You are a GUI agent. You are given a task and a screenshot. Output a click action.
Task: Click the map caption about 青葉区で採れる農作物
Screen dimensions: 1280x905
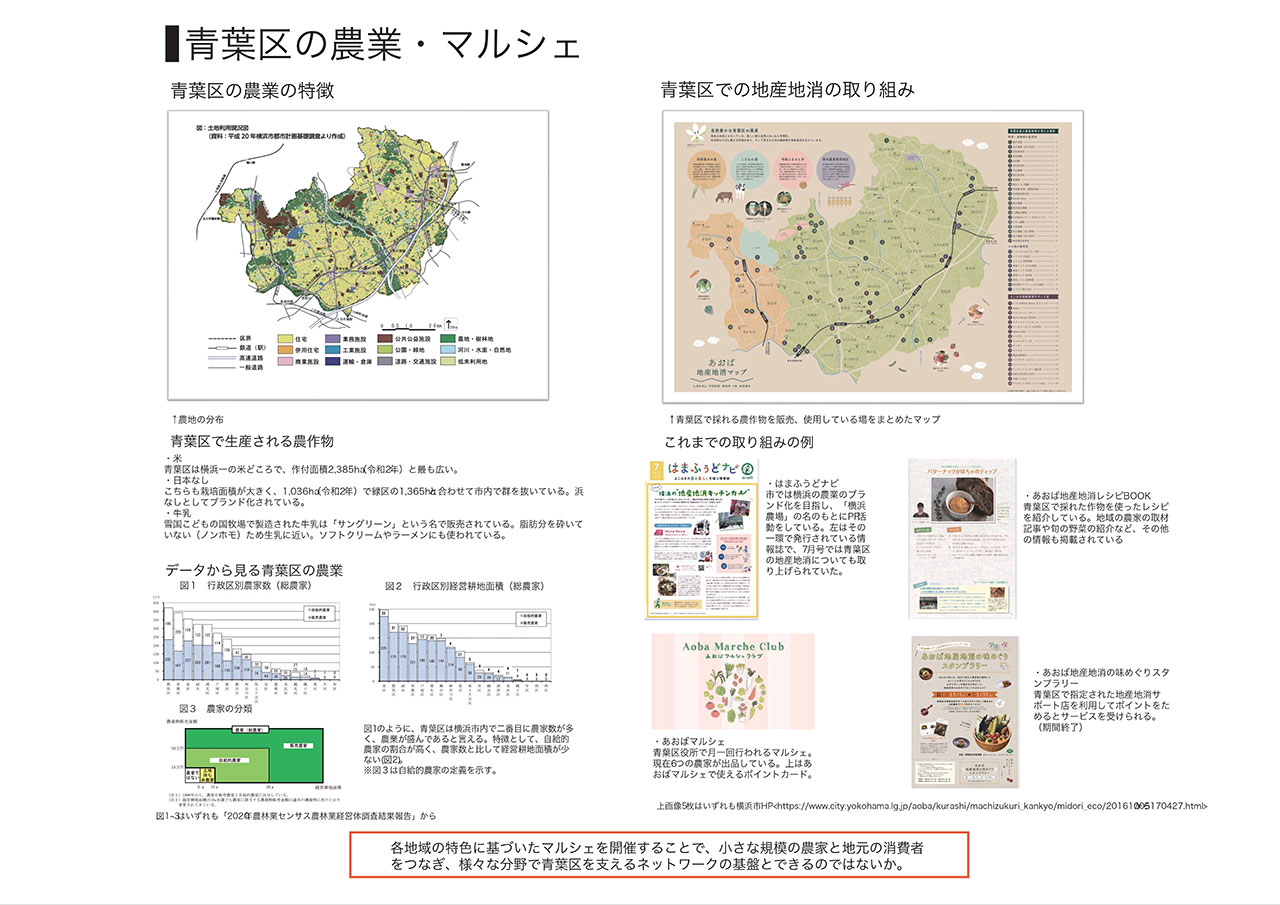point(805,419)
